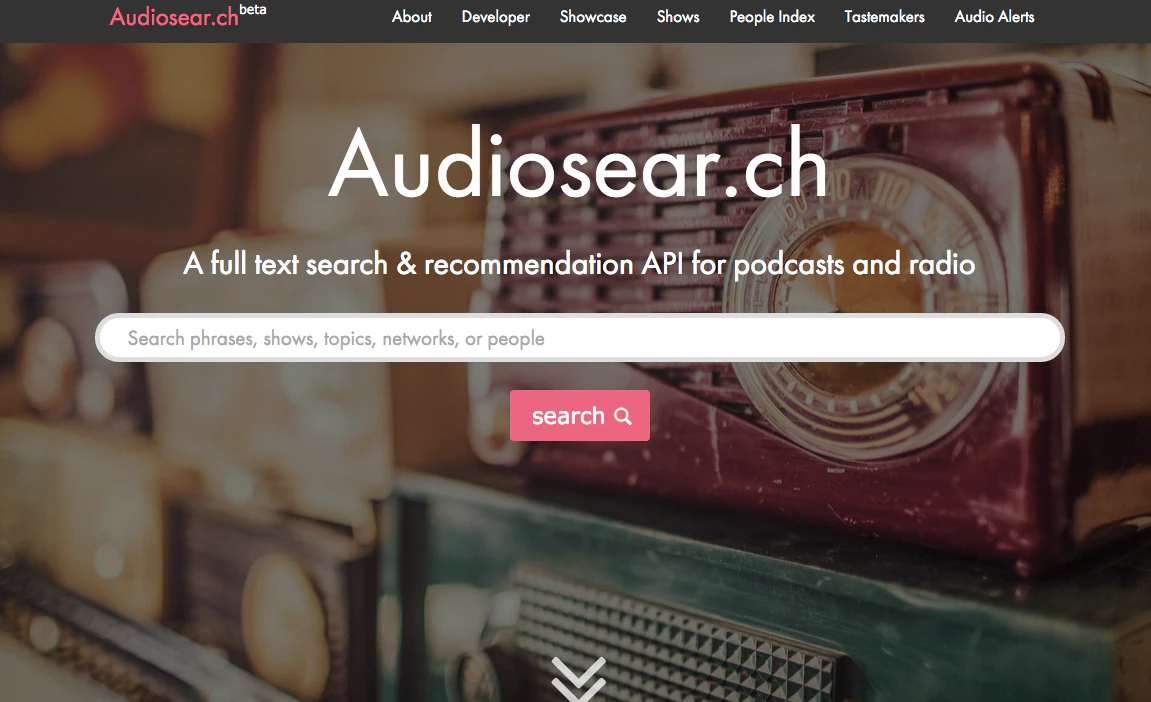
Task: Click the pink search button
Action: 580,416
